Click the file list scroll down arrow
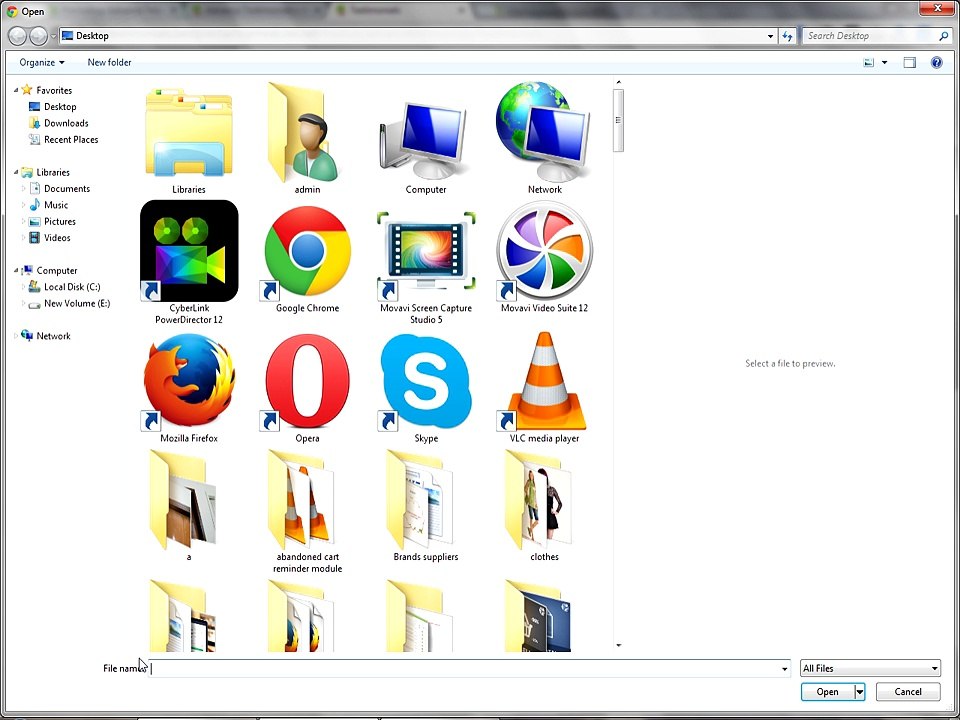 click(618, 645)
